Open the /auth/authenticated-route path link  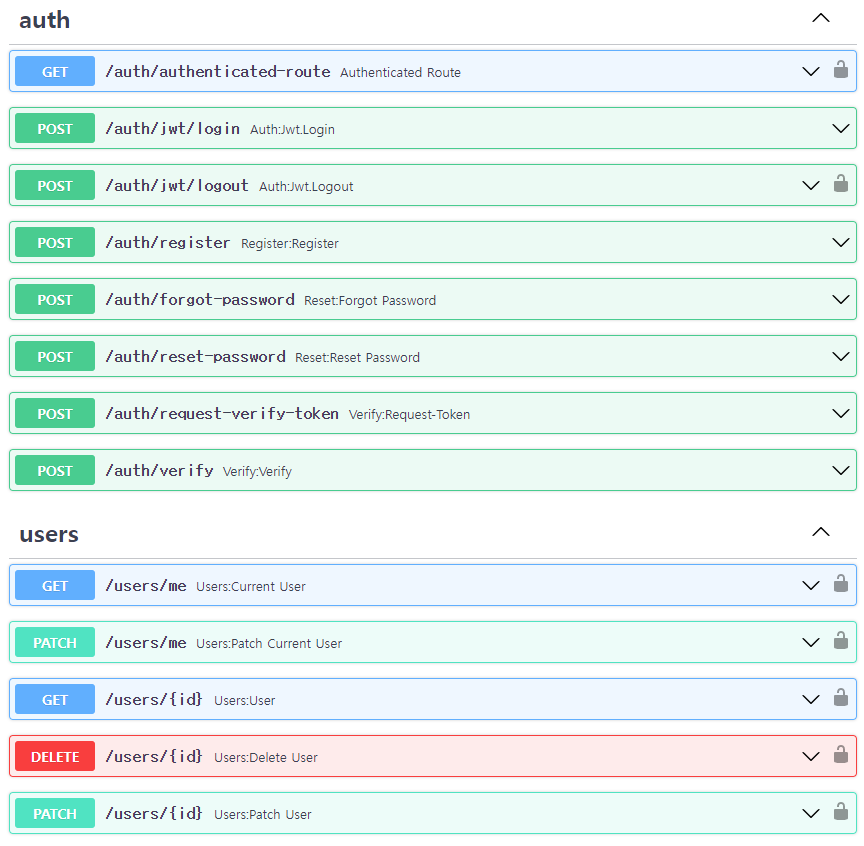[x=218, y=72]
